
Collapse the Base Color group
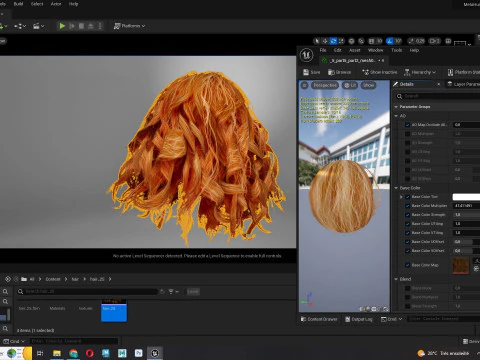[396, 188]
